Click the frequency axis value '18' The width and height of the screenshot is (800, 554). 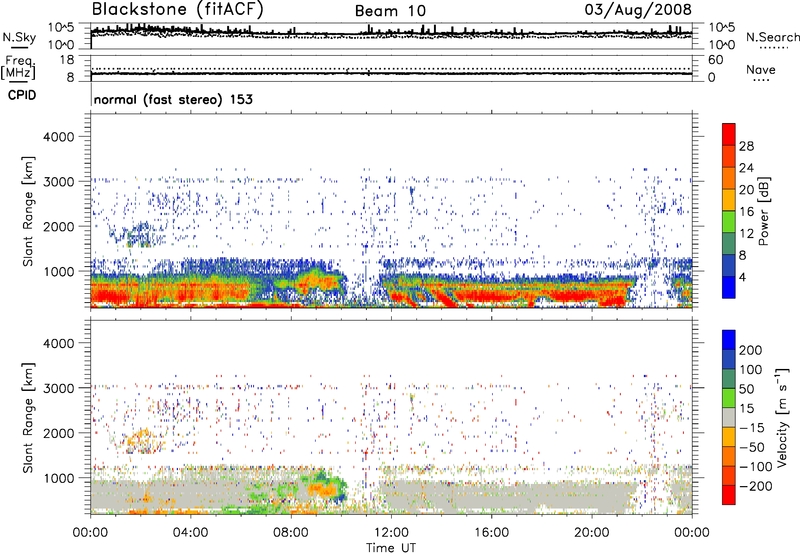(x=67, y=60)
